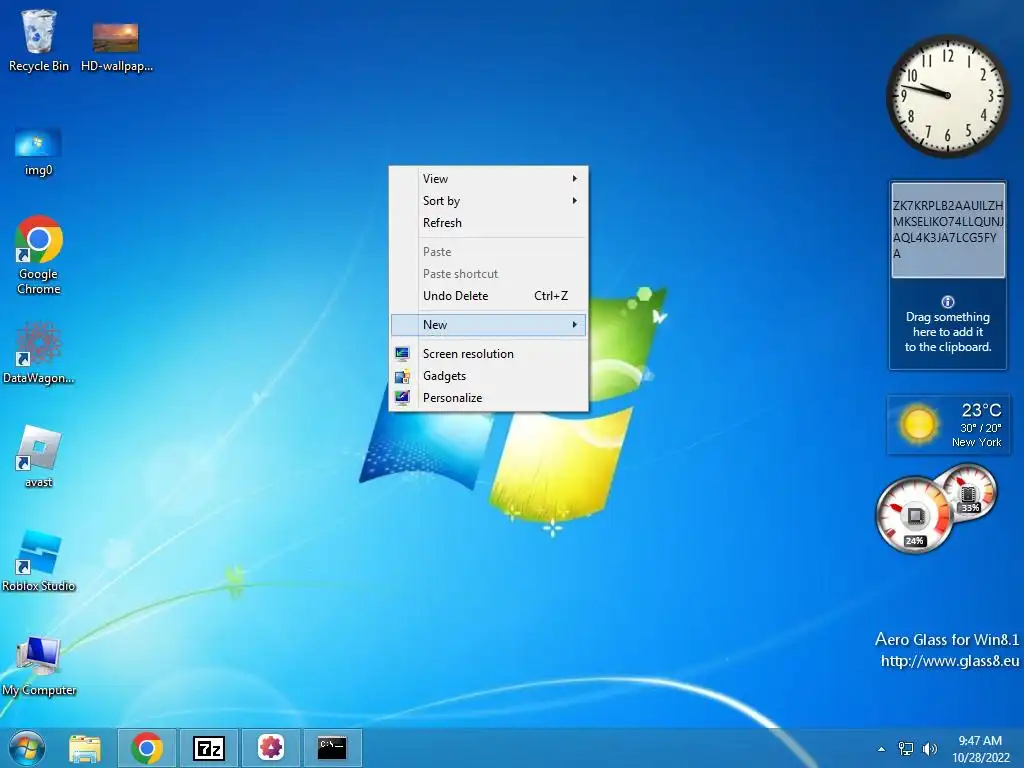The height and width of the screenshot is (768, 1024).
Task: Click the Sort by submenu arrow
Action: [575, 200]
